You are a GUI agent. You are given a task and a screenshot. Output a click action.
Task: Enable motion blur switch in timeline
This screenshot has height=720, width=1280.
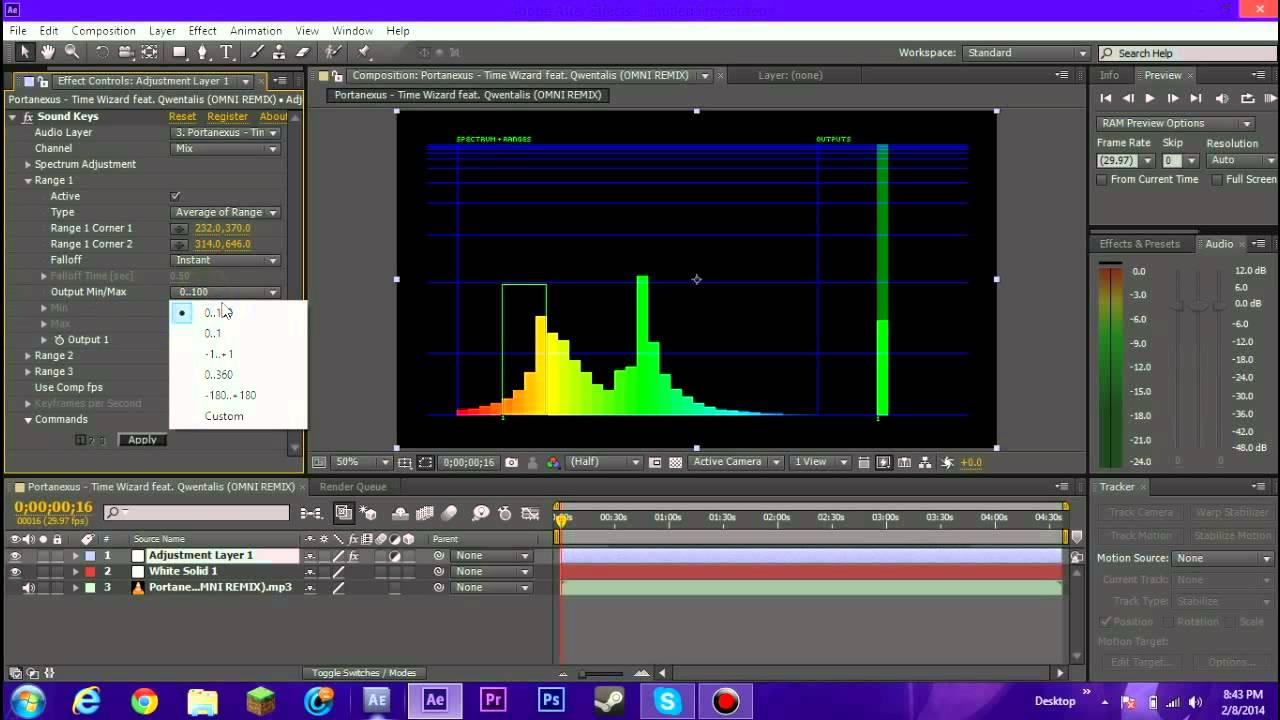pos(449,513)
